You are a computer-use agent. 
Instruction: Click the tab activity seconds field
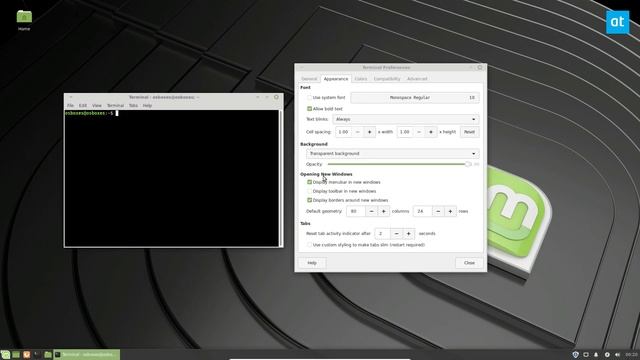382,233
